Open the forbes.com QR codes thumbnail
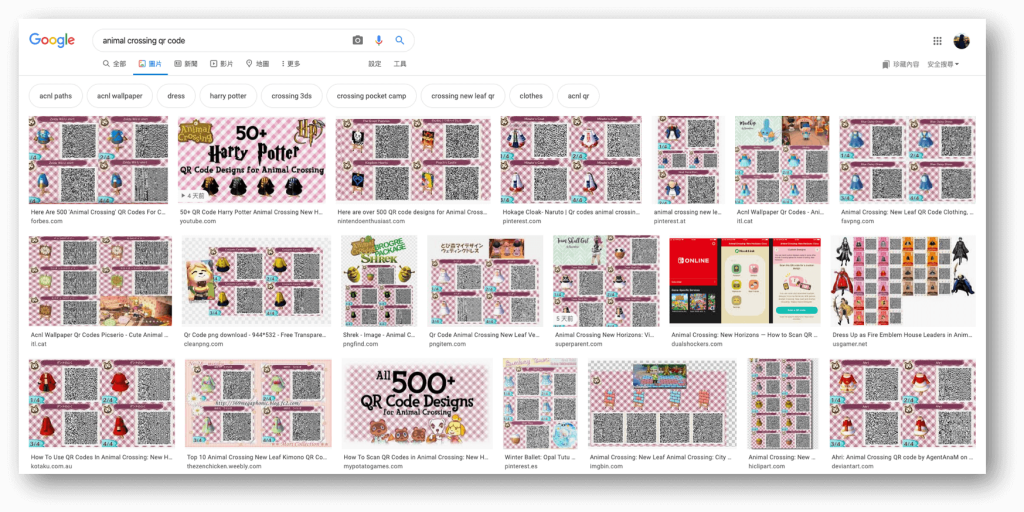 pyautogui.click(x=98, y=160)
